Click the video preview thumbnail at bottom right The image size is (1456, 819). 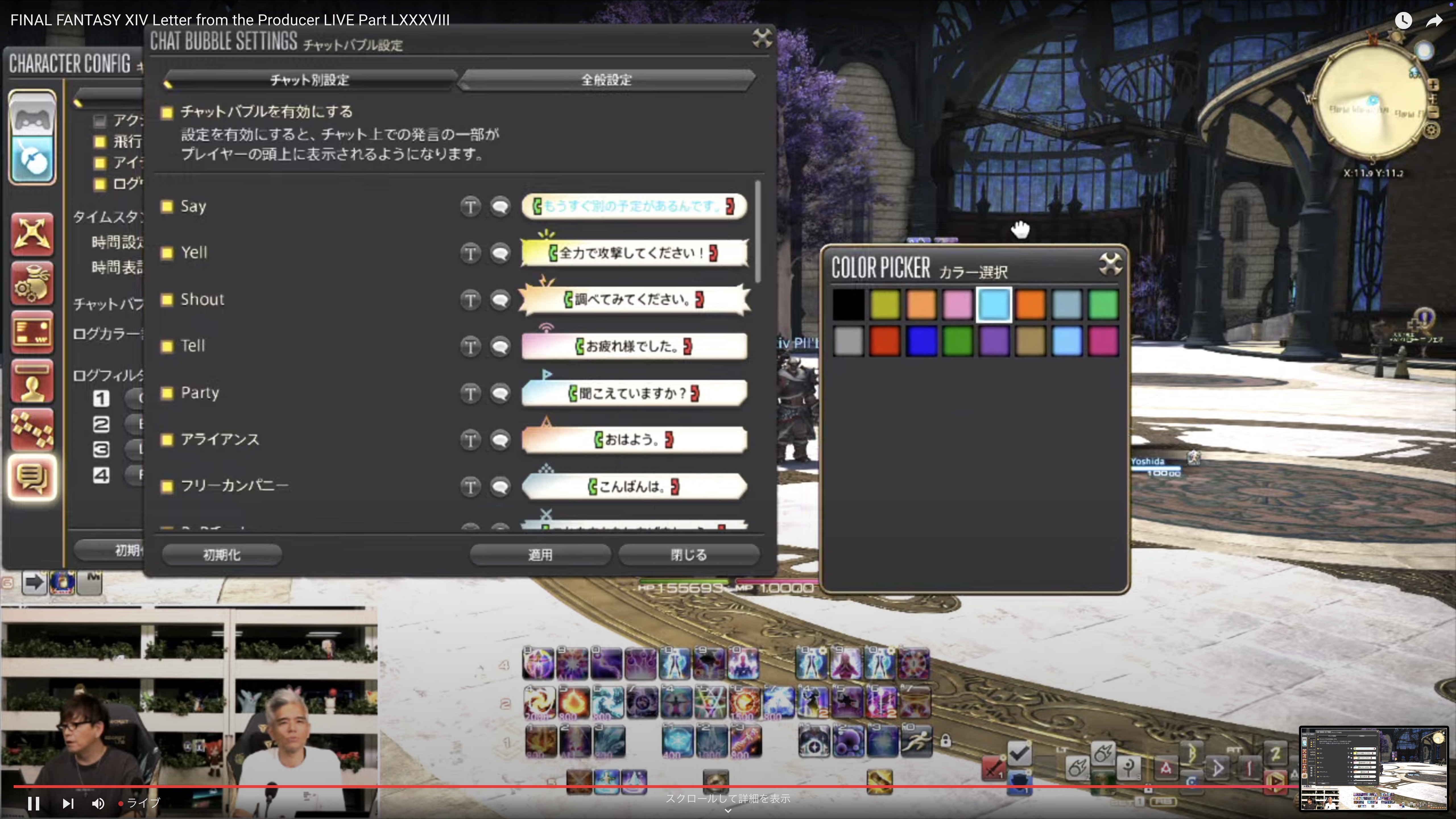1374,769
